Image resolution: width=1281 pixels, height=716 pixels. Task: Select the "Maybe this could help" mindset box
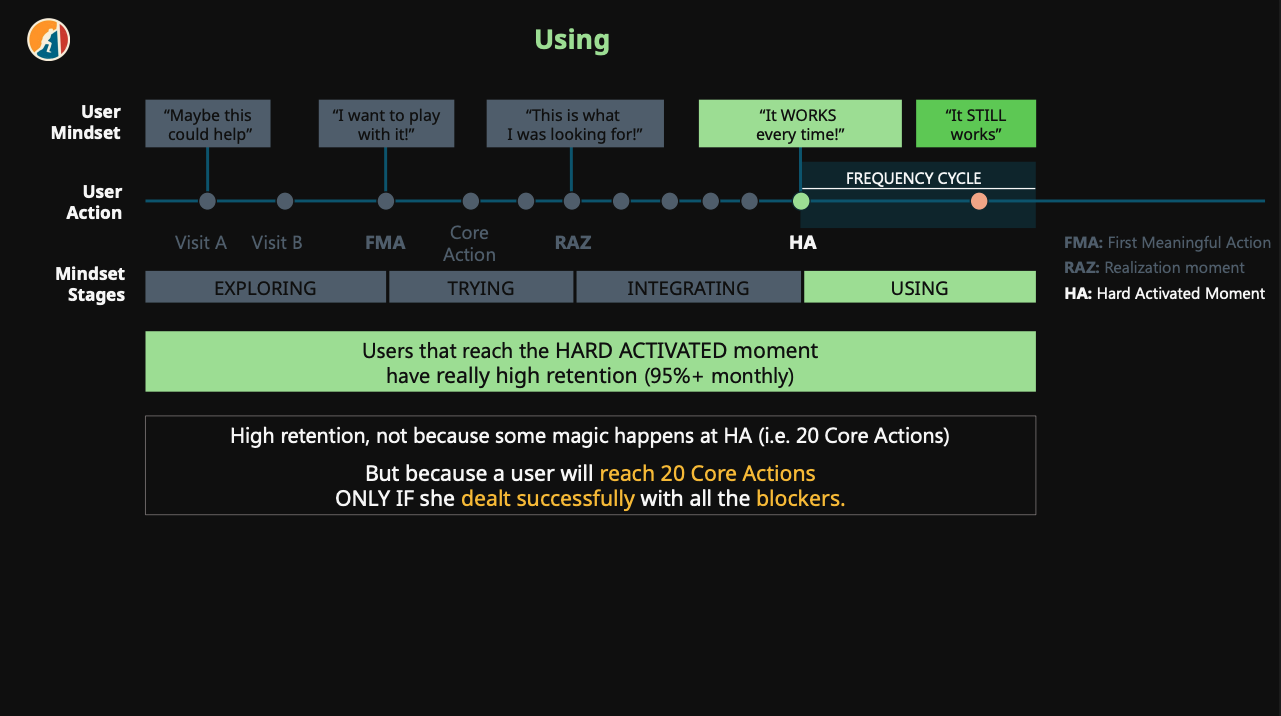(x=208, y=124)
